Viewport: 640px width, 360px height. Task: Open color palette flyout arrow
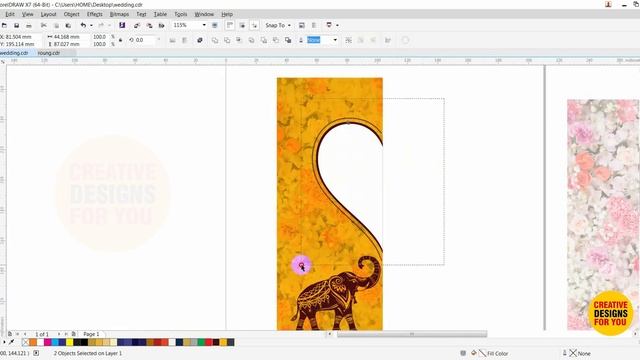[4, 342]
